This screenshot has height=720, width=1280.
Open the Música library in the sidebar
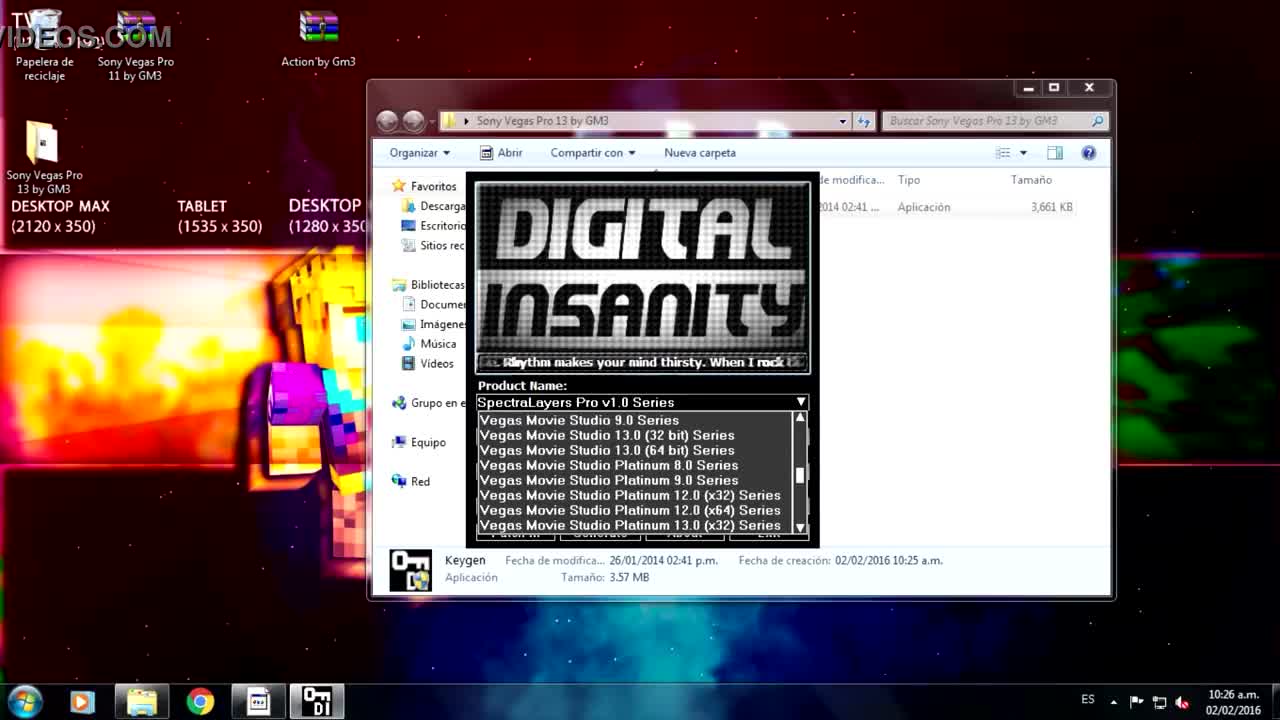[x=437, y=344]
